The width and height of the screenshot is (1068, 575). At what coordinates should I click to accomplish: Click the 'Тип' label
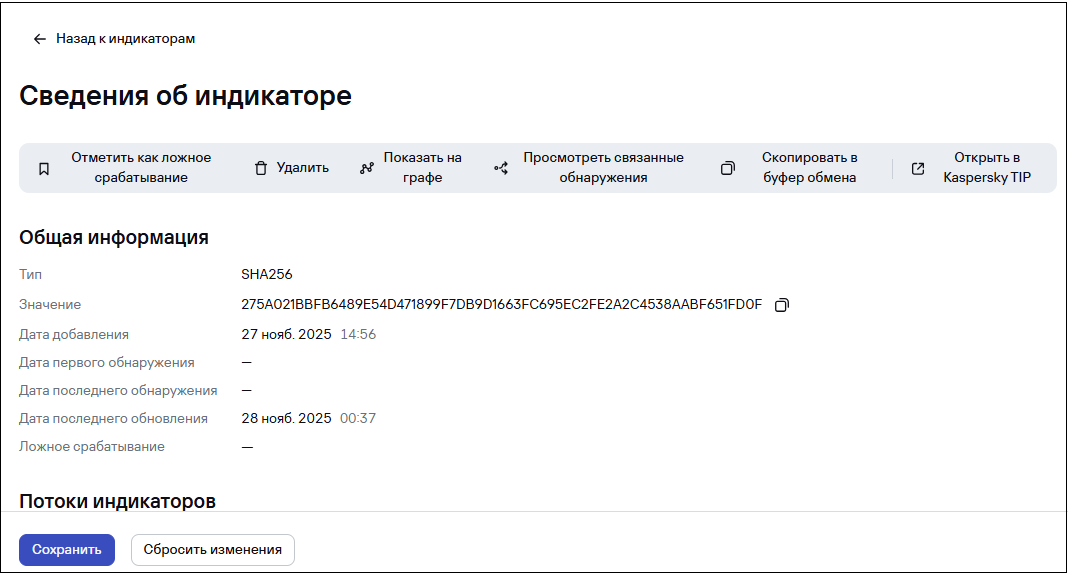tap(31, 275)
